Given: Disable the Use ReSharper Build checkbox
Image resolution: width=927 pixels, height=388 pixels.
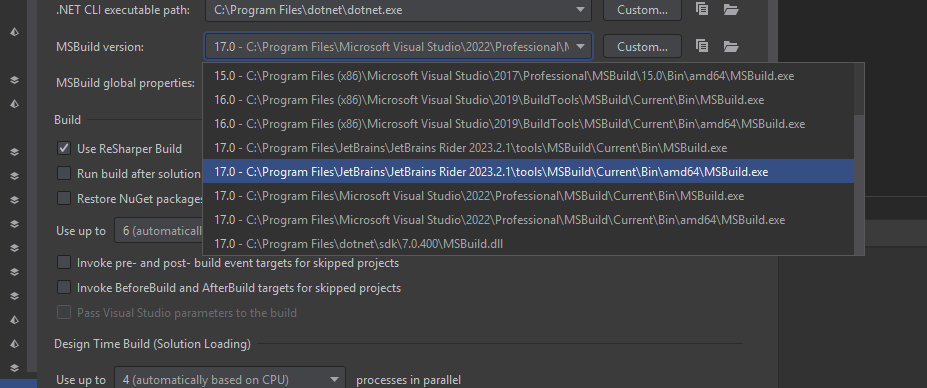Looking at the screenshot, I should pyautogui.click(x=64, y=148).
